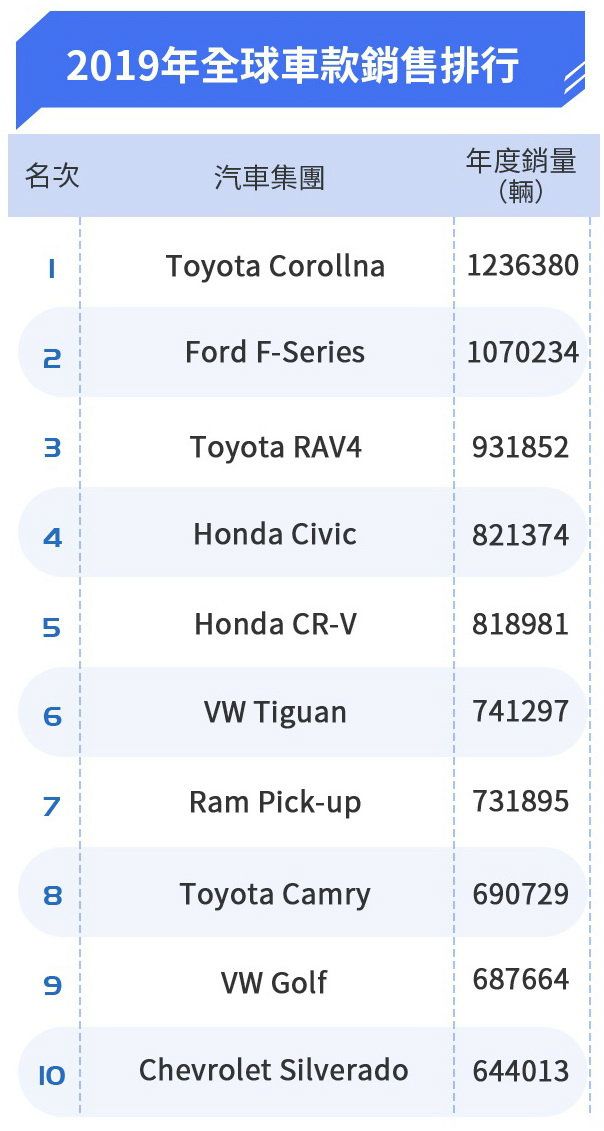Select the VW Tiguan row name
The image size is (604, 1131).
click(275, 712)
